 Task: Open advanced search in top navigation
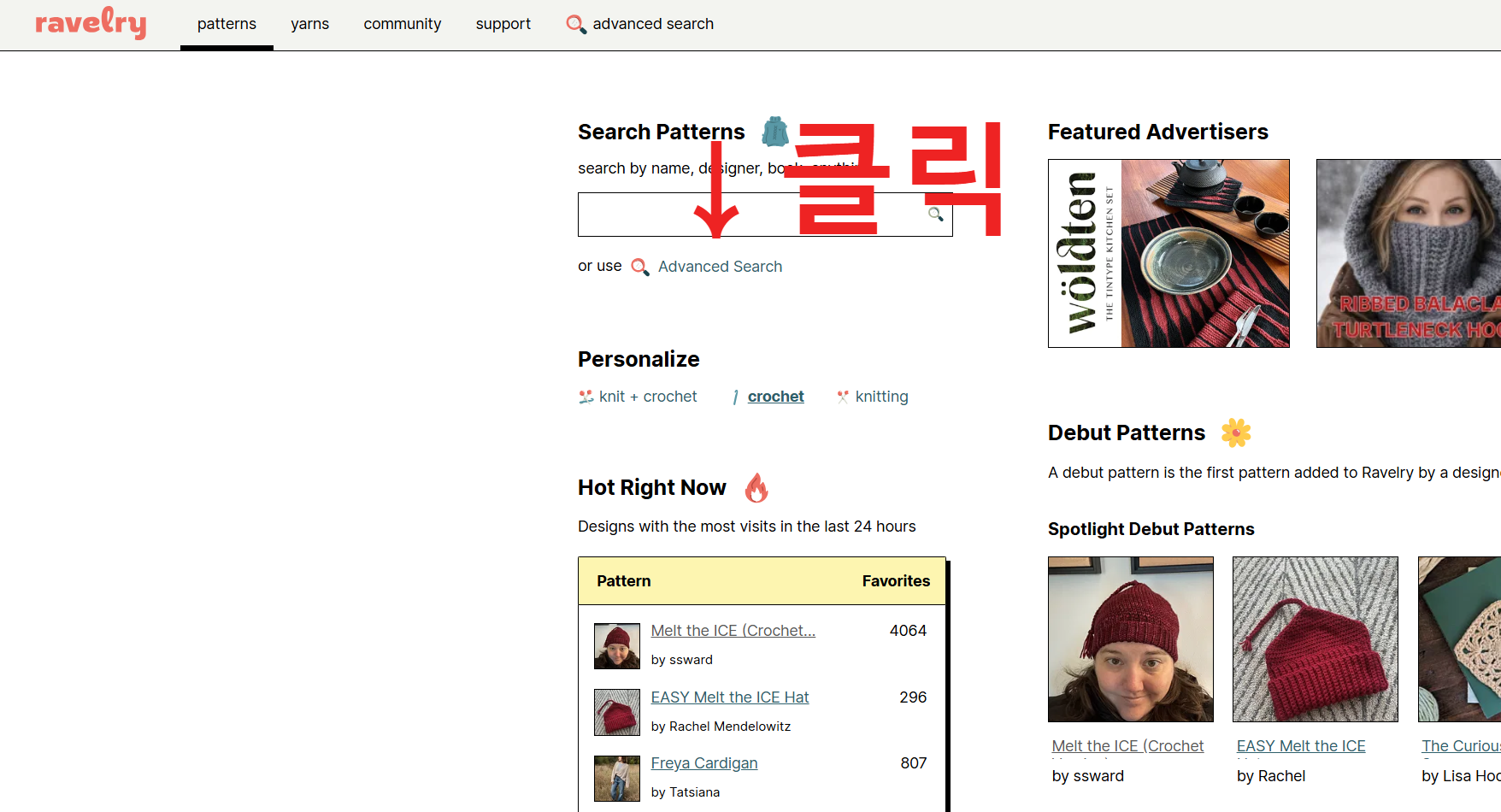click(653, 24)
